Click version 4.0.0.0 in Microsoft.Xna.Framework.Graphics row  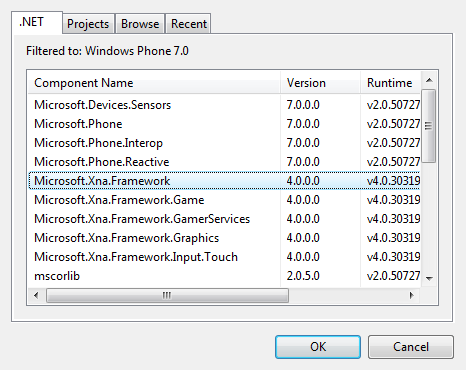coord(303,238)
